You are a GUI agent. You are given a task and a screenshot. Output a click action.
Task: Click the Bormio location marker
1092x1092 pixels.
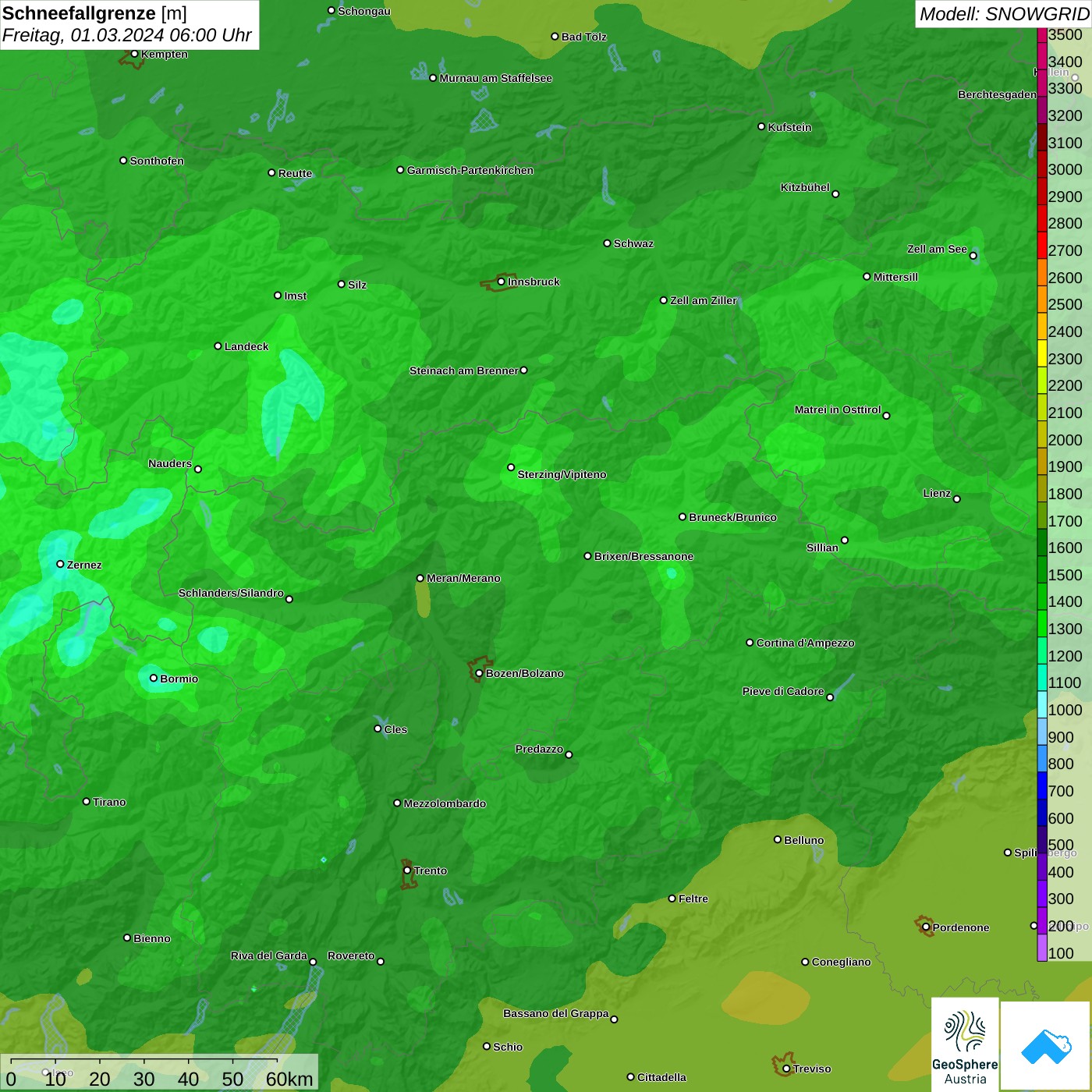154,678
